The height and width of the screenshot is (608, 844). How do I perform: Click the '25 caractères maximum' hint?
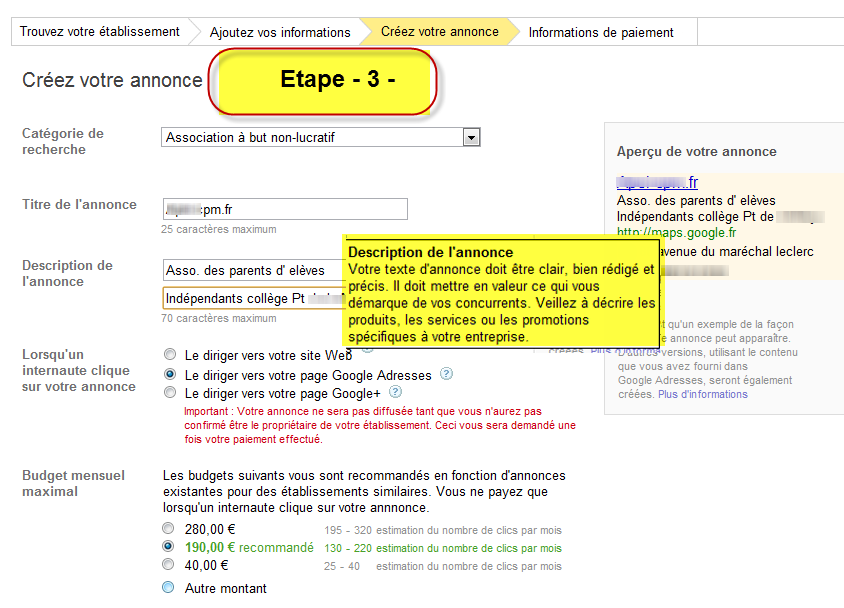[219, 229]
